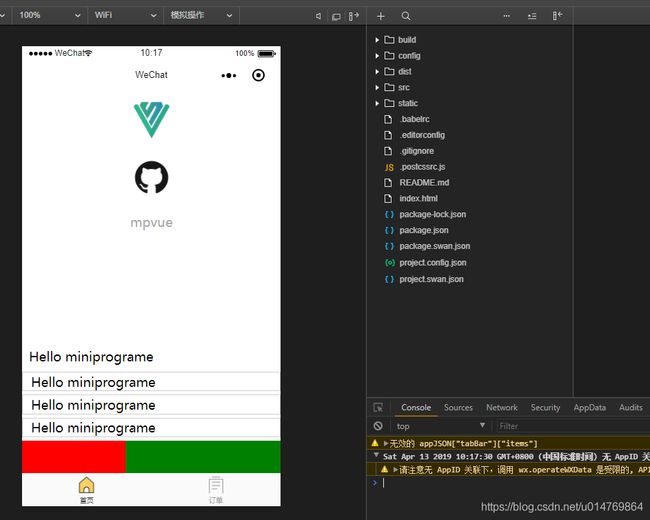
Task: Click the warning triangle on tabBar items message
Action: click(375, 443)
